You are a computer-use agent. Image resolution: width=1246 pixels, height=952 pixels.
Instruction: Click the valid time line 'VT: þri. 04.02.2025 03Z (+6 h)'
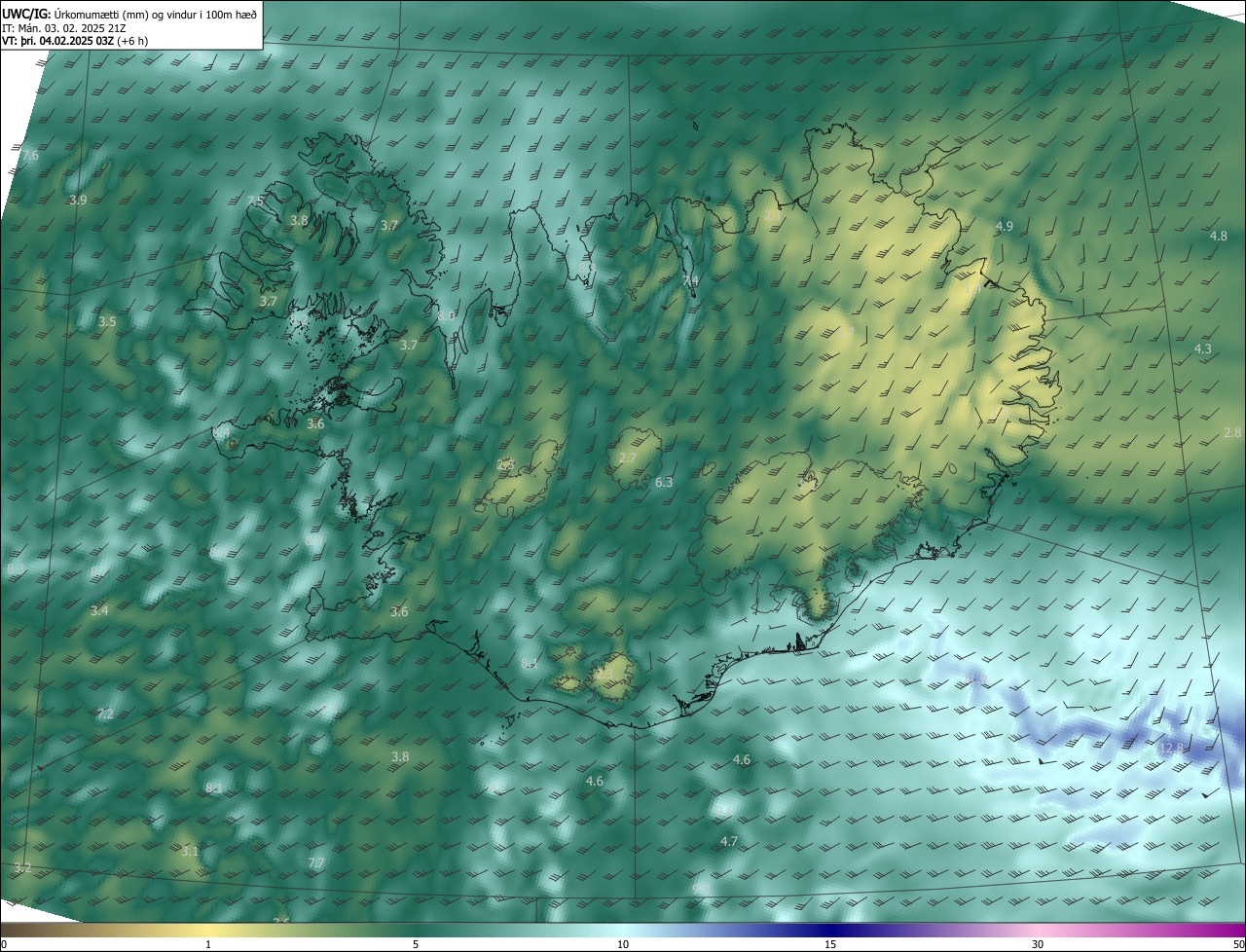(75, 41)
